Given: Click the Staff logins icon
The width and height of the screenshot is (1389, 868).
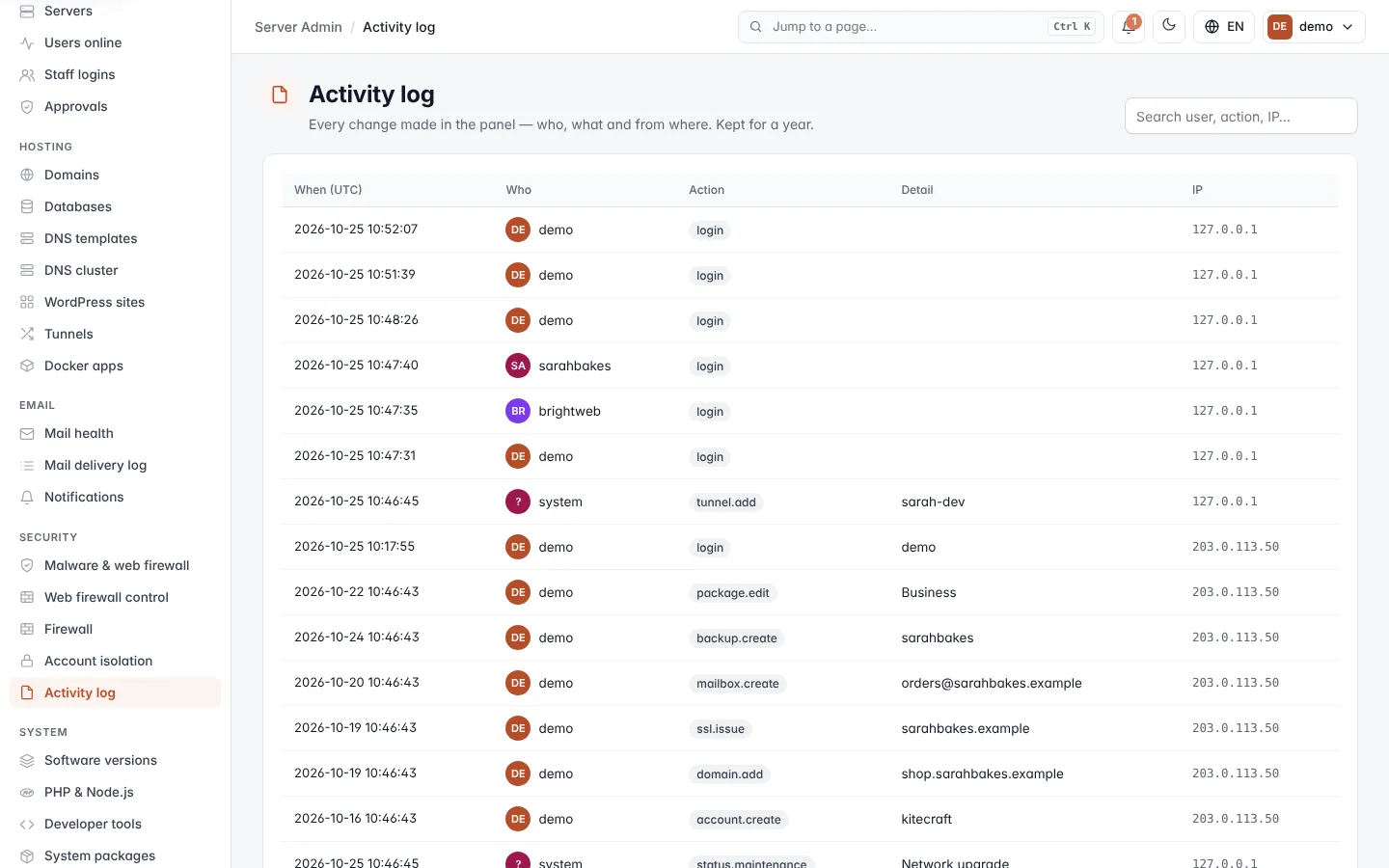Looking at the screenshot, I should tap(27, 75).
